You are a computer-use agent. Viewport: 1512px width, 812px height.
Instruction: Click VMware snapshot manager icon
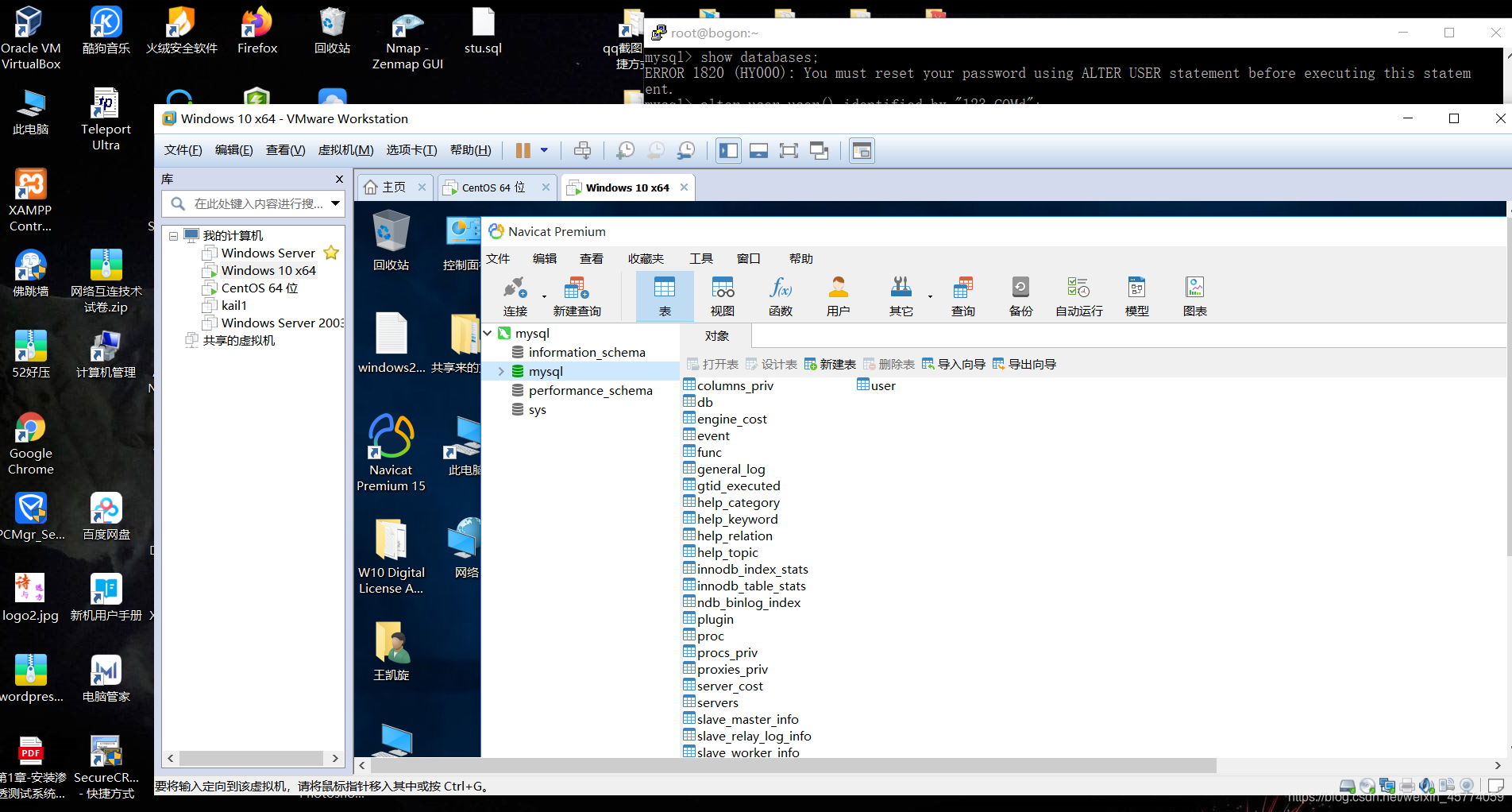pyautogui.click(x=686, y=150)
